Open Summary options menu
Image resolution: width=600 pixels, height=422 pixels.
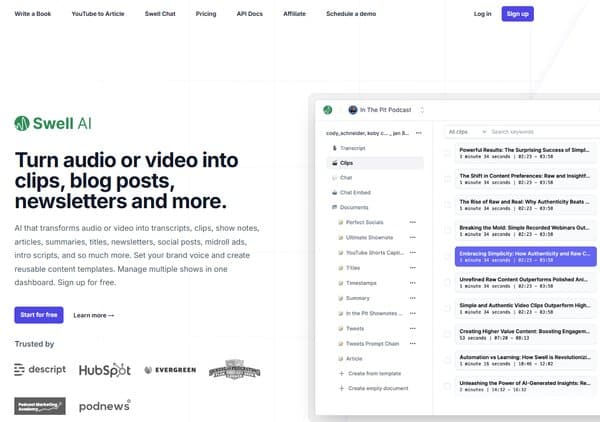412,298
